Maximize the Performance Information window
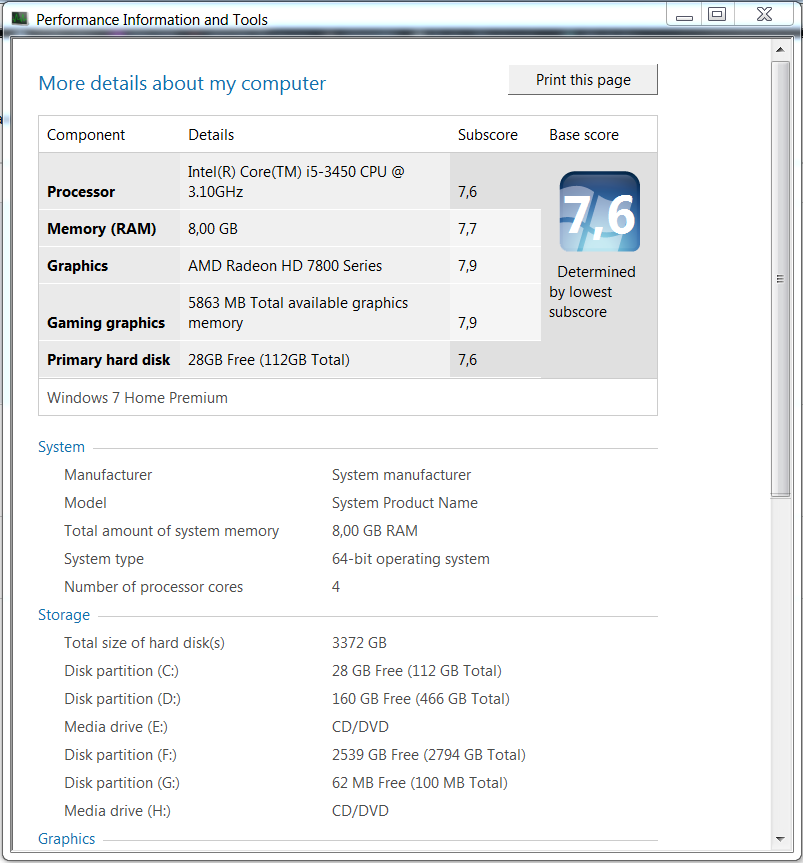The image size is (803, 863). [x=716, y=15]
